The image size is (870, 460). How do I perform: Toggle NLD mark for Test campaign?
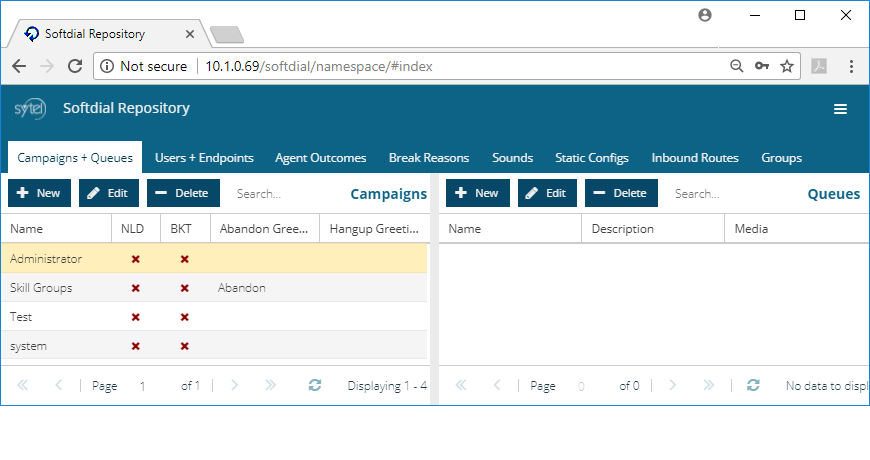(135, 317)
